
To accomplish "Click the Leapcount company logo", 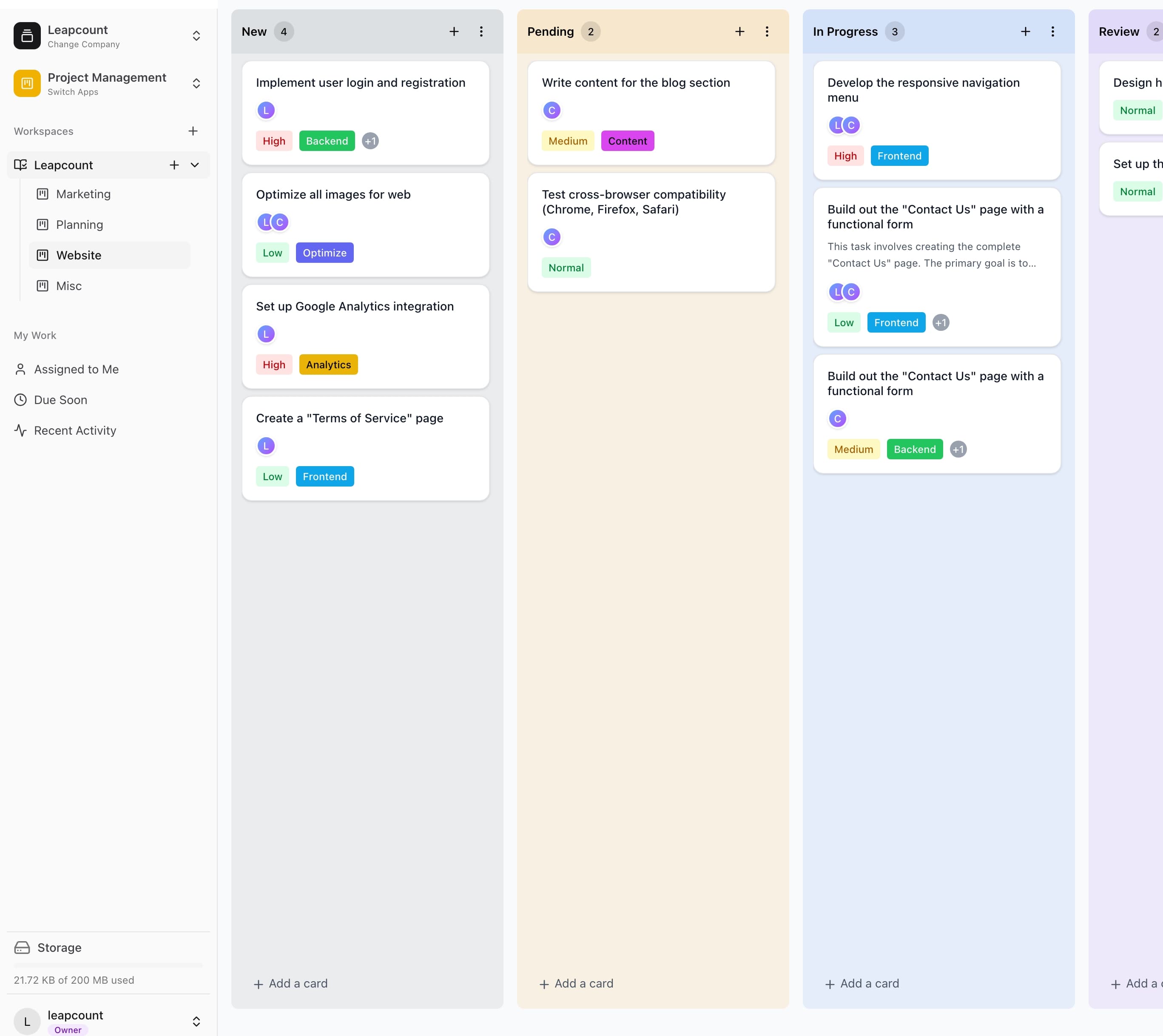I will coord(27,35).
